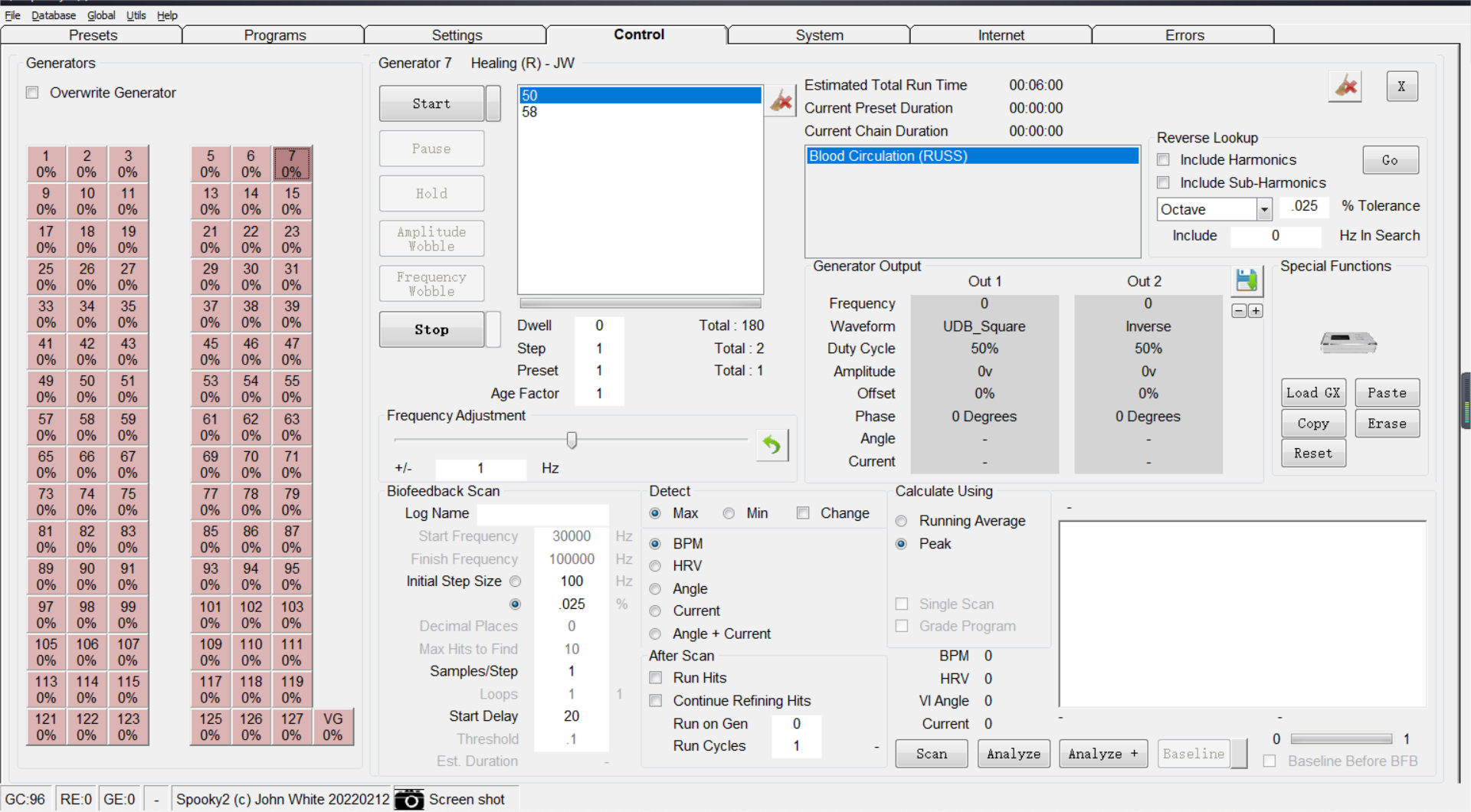Click the narrow expander button beside Start

(x=493, y=103)
